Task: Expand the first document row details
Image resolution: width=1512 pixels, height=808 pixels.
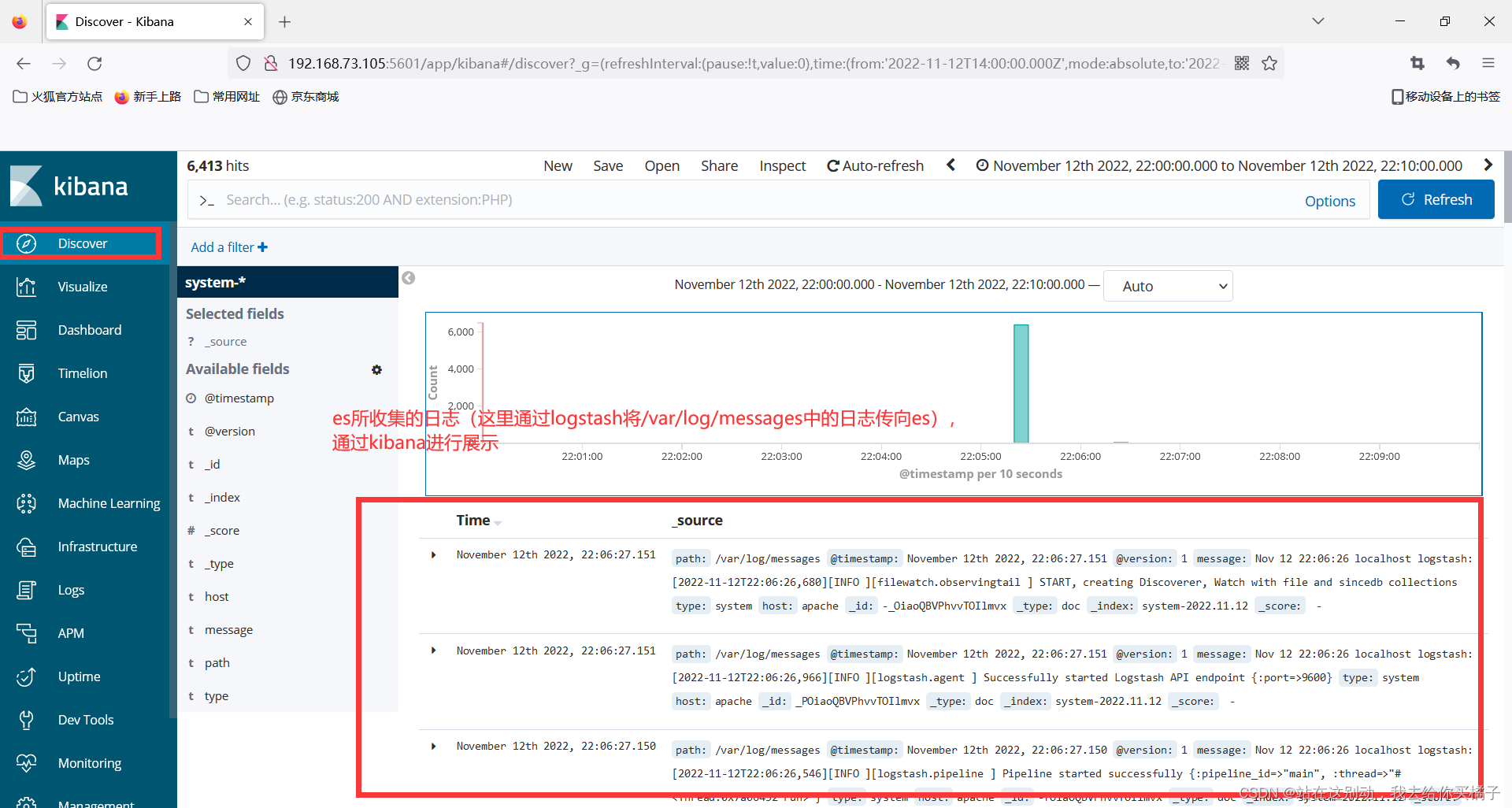Action: click(x=432, y=554)
